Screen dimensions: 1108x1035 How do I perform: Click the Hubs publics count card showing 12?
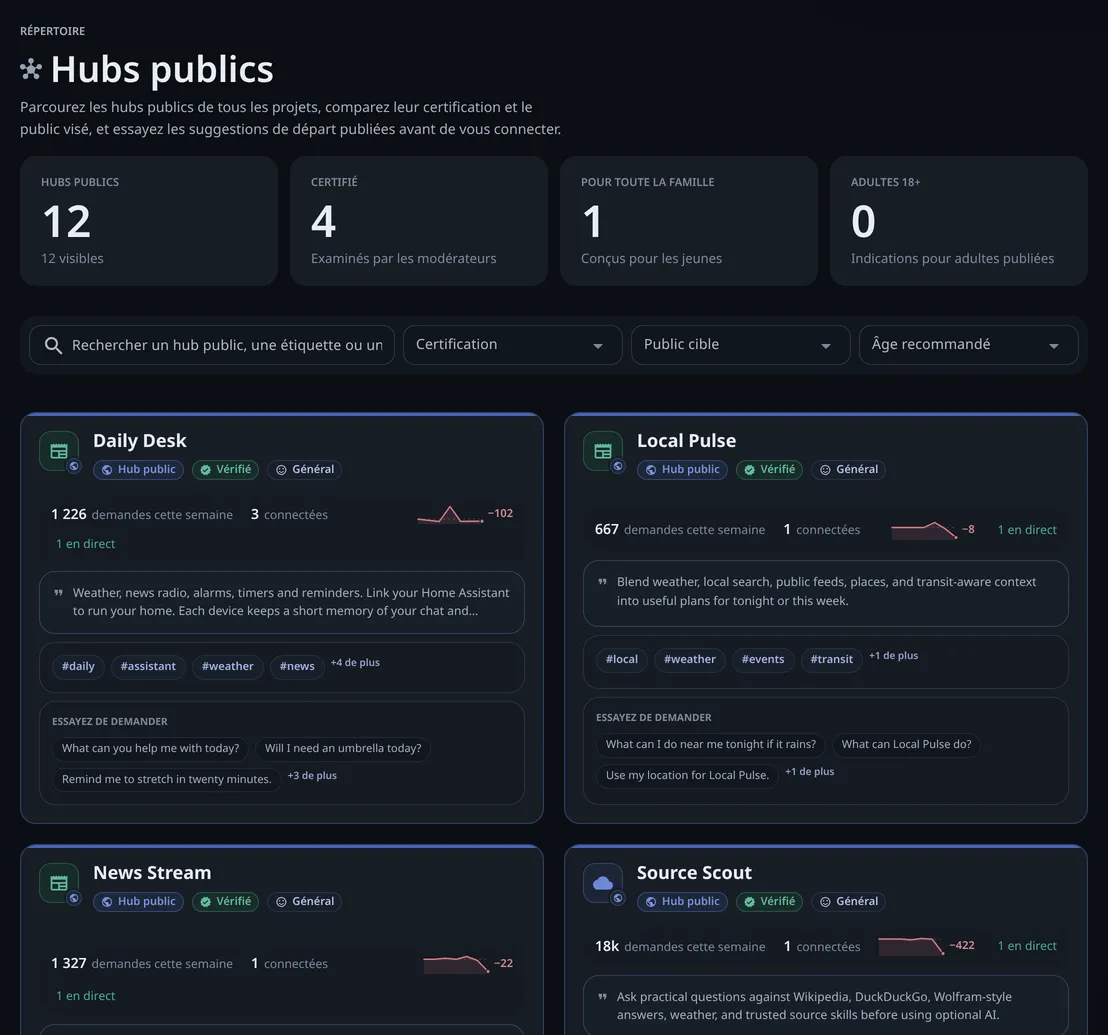tap(149, 221)
